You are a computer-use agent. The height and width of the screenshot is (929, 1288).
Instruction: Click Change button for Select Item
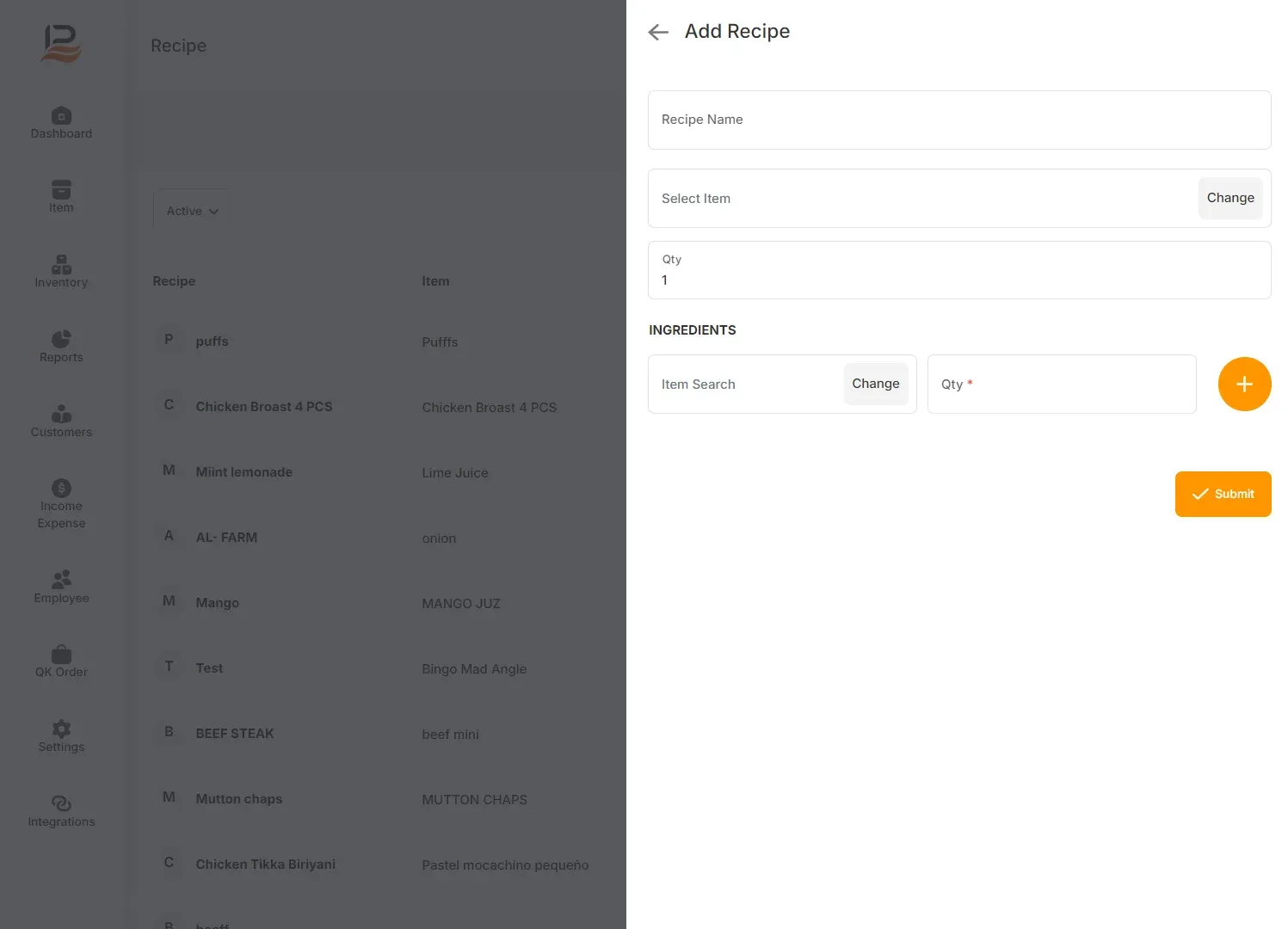tap(1230, 198)
